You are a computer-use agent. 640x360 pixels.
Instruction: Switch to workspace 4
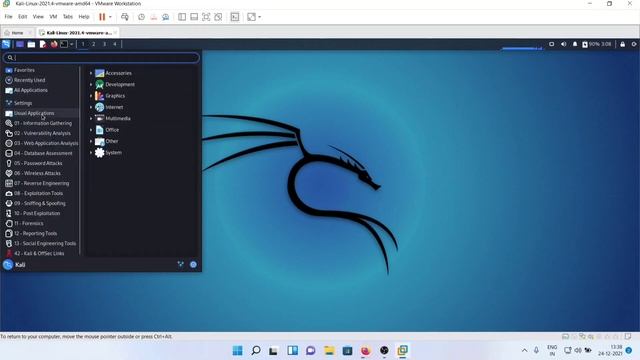(115, 44)
